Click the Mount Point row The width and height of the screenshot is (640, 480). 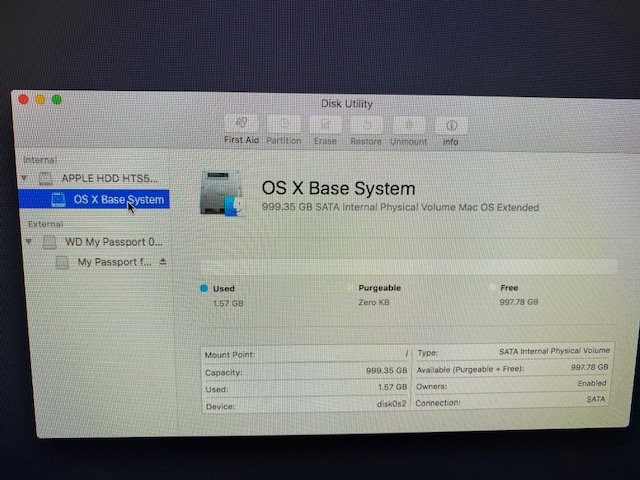[307, 355]
